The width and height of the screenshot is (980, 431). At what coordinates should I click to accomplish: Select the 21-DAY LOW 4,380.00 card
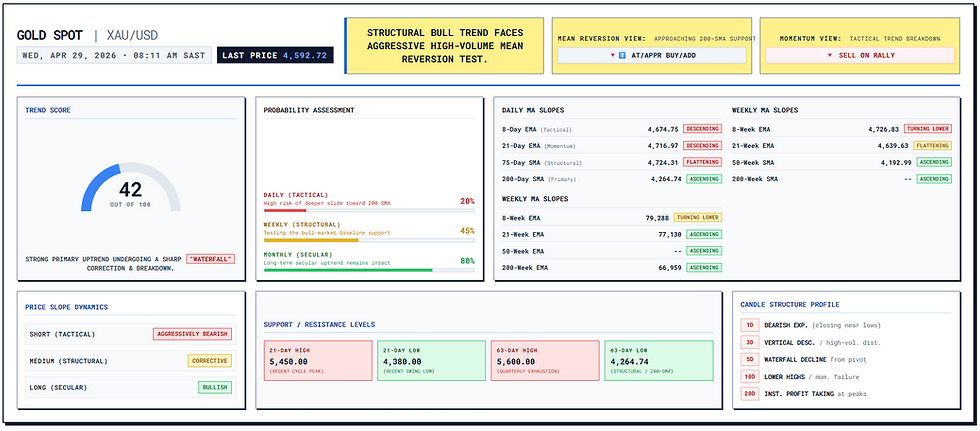point(431,360)
